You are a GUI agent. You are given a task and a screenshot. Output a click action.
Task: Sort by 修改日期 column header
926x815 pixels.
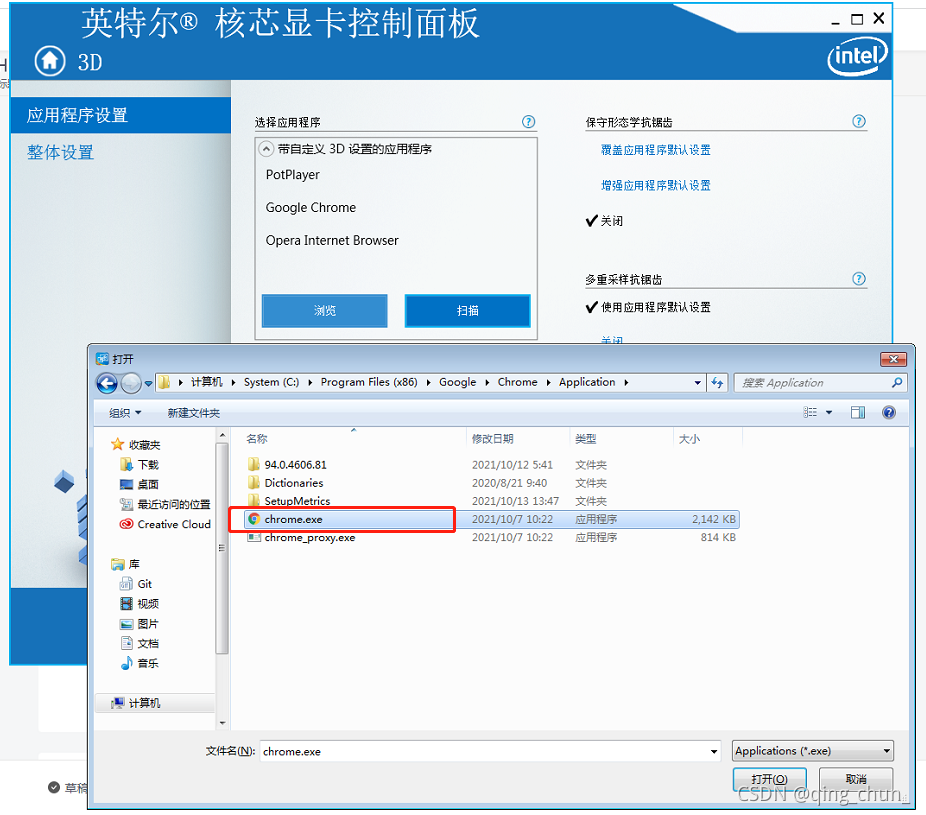(x=518, y=439)
